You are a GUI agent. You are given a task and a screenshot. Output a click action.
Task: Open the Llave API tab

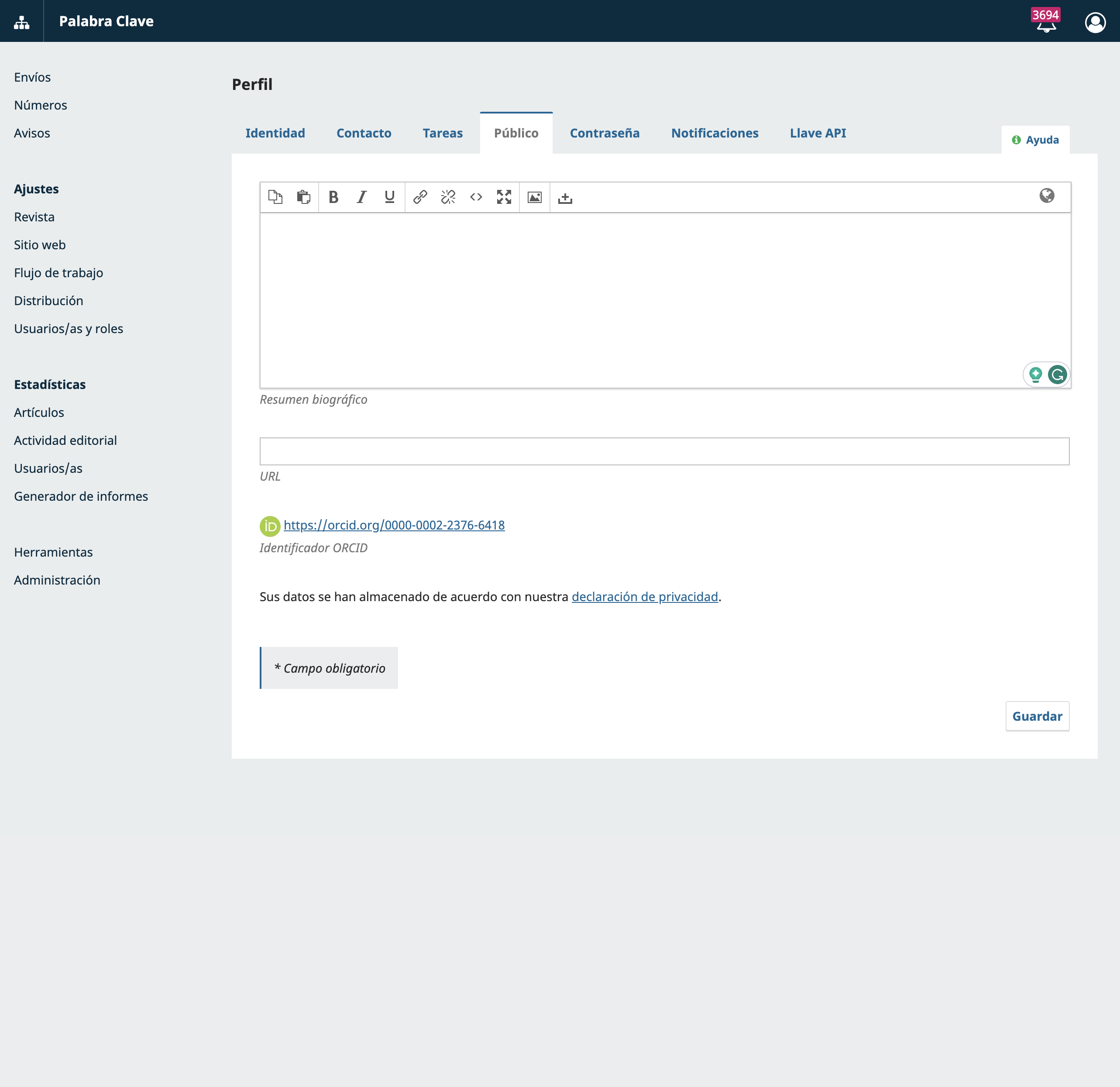(x=818, y=133)
